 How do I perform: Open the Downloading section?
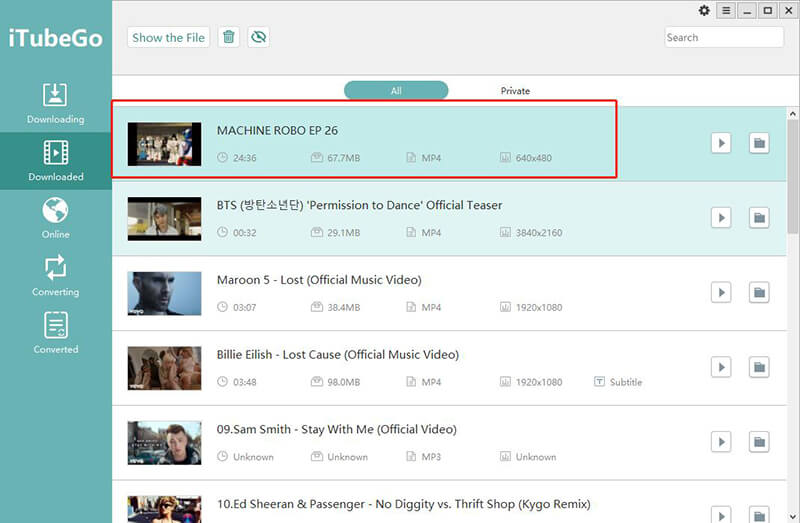pyautogui.click(x=56, y=104)
